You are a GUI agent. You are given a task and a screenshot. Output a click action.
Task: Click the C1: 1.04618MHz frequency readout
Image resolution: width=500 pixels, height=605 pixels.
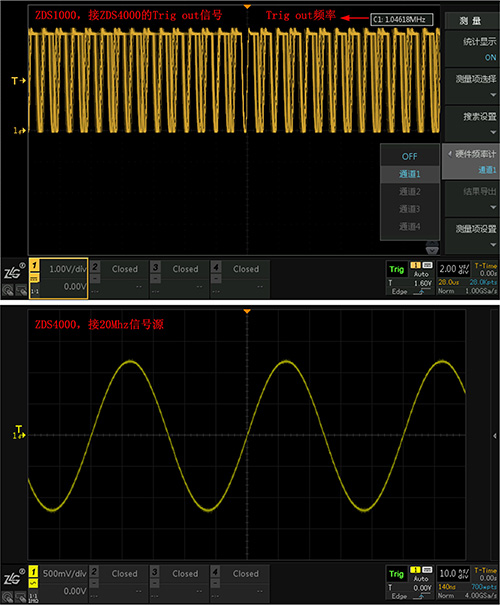click(402, 19)
